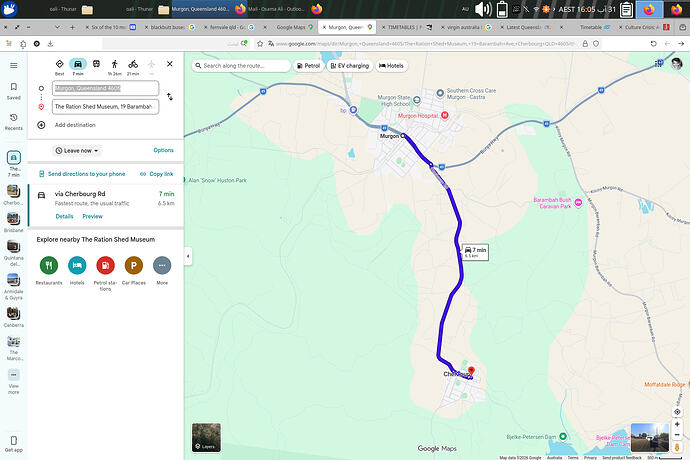This screenshot has height=460, width=690.
Task: Send directions to your phone
Action: click(82, 174)
